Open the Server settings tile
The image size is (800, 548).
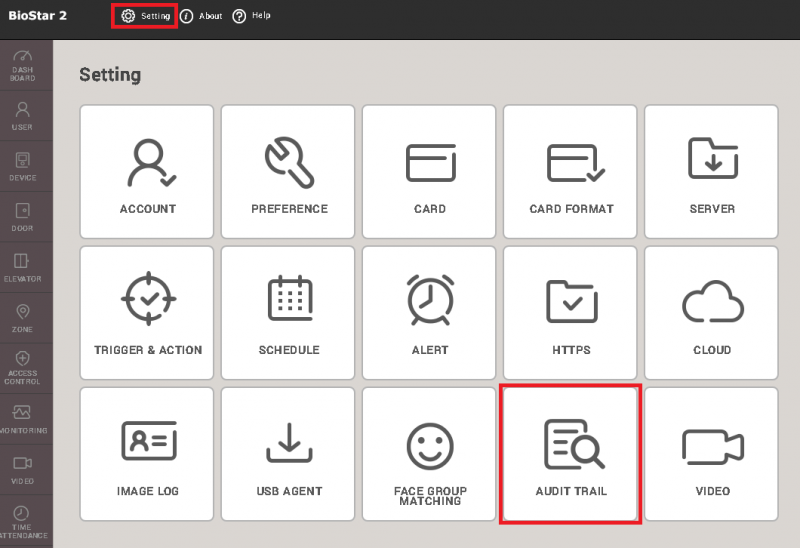(712, 172)
